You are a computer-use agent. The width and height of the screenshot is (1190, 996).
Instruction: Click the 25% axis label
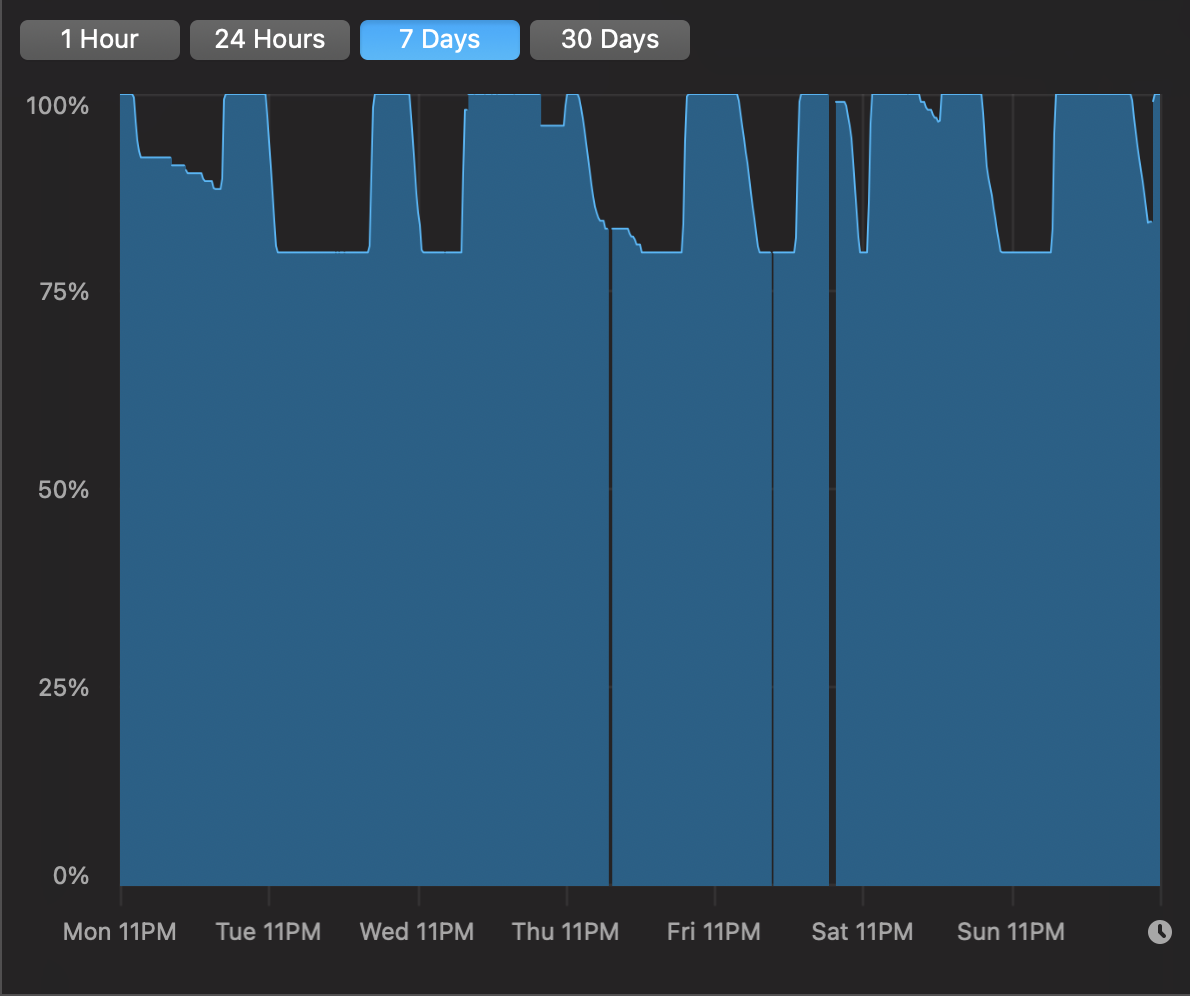64,688
